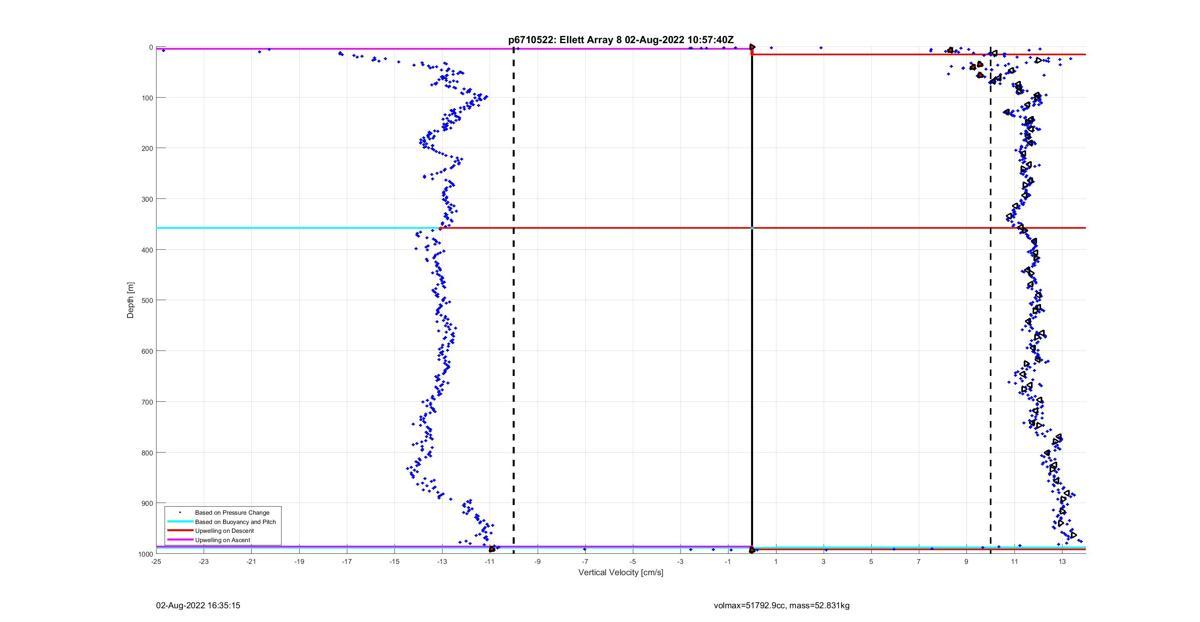Click x-axis tick label '-19'
The height and width of the screenshot is (622, 1200).
pos(299,562)
